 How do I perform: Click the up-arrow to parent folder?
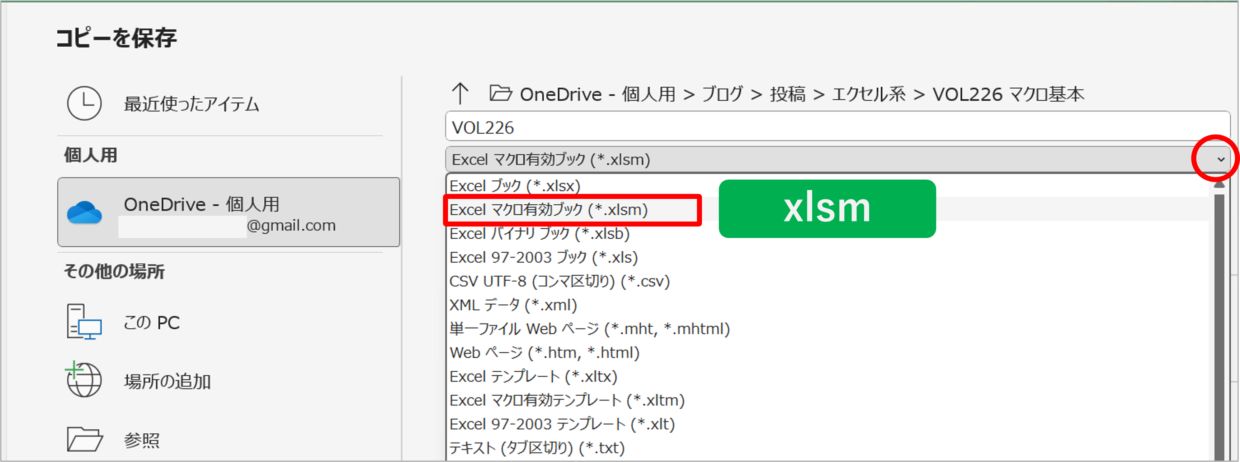(x=460, y=94)
